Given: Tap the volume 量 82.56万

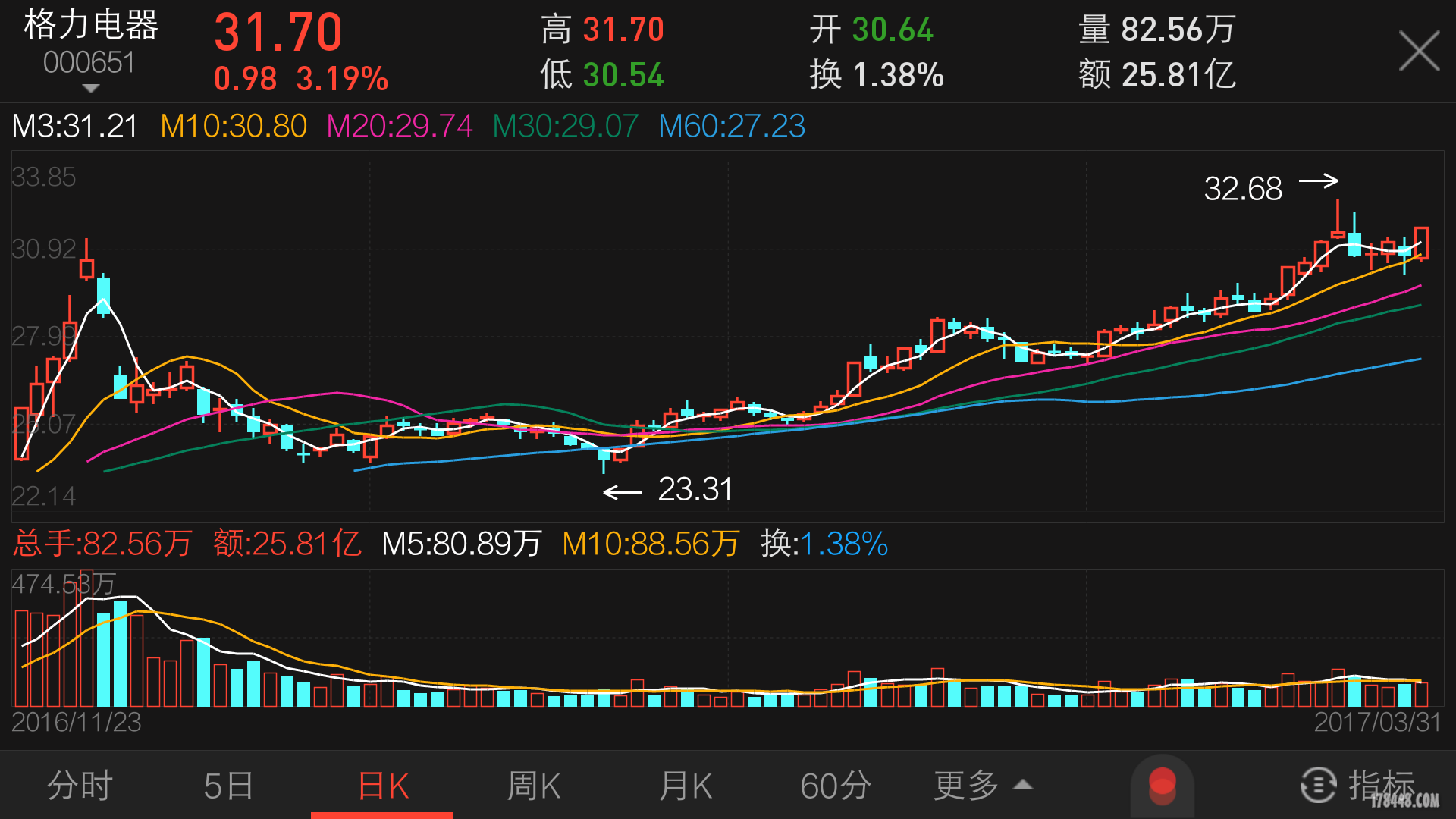Looking at the screenshot, I should pos(1157,30).
